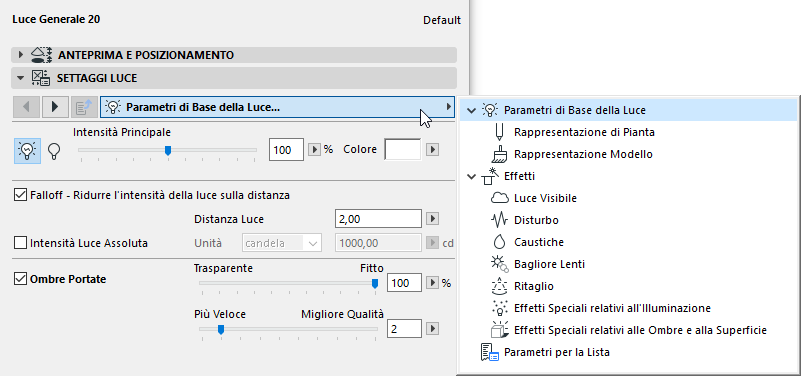The width and height of the screenshot is (801, 376).
Task: Uncheck the Ombre Portate checkbox
Action: pos(20,279)
